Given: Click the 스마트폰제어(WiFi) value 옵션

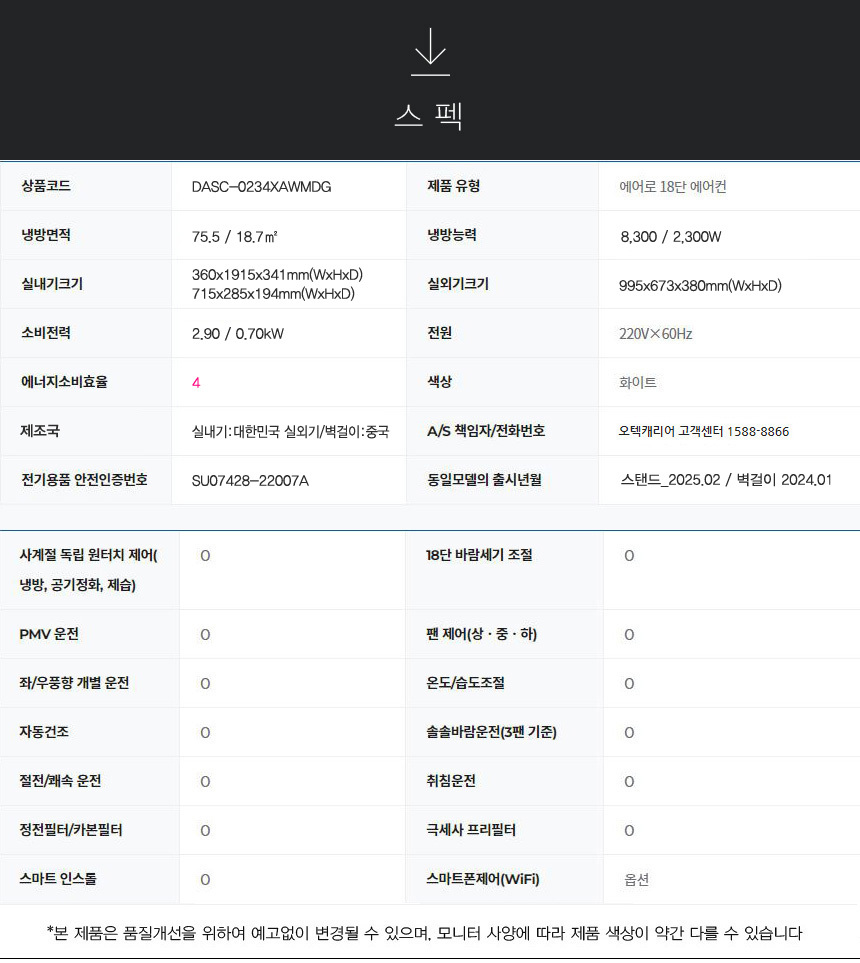Looking at the screenshot, I should click(x=636, y=880).
